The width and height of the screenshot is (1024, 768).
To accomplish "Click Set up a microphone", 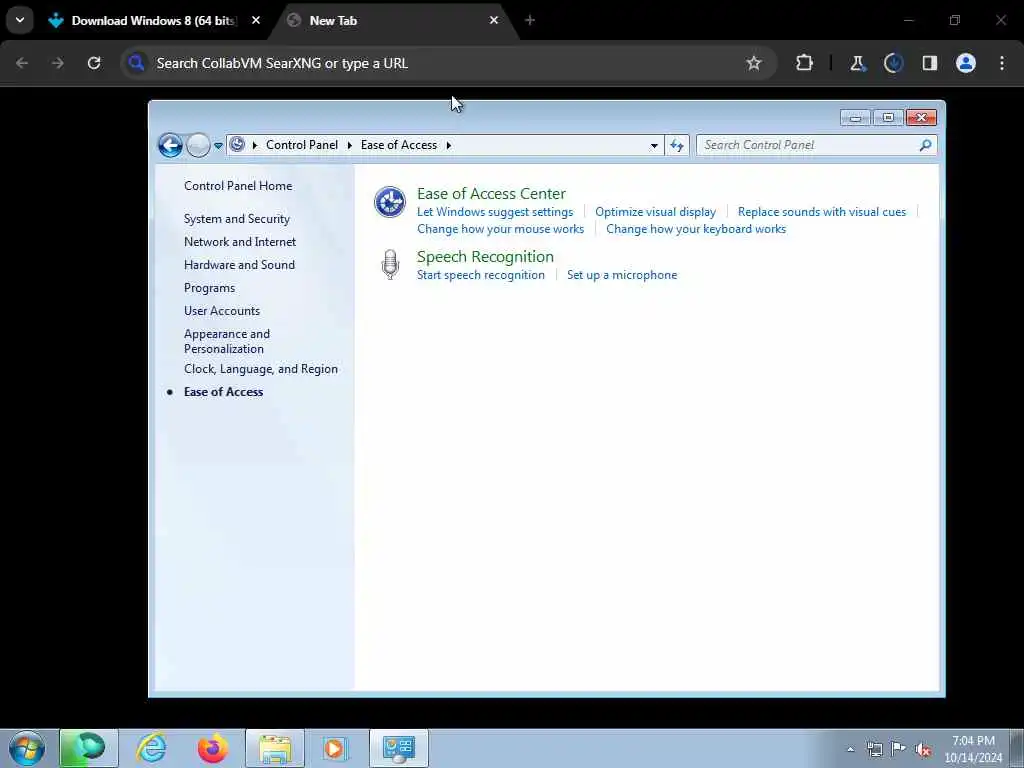I will pyautogui.click(x=622, y=275).
